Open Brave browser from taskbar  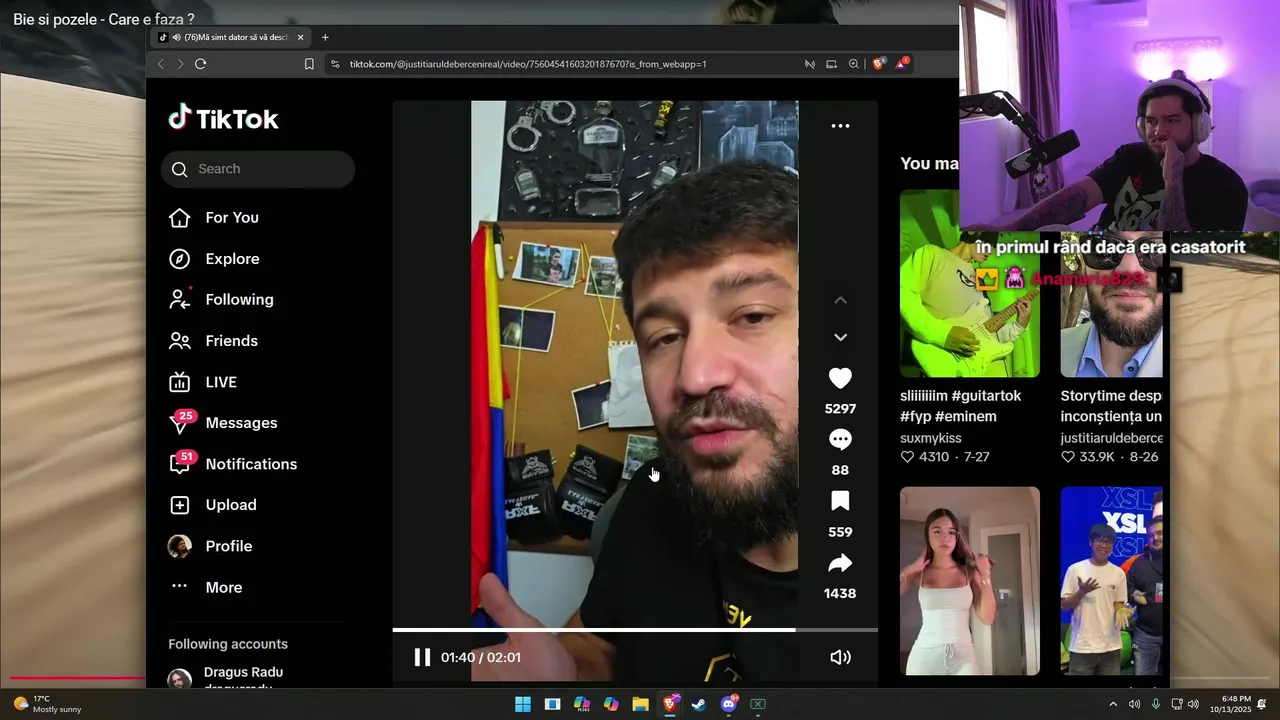670,704
